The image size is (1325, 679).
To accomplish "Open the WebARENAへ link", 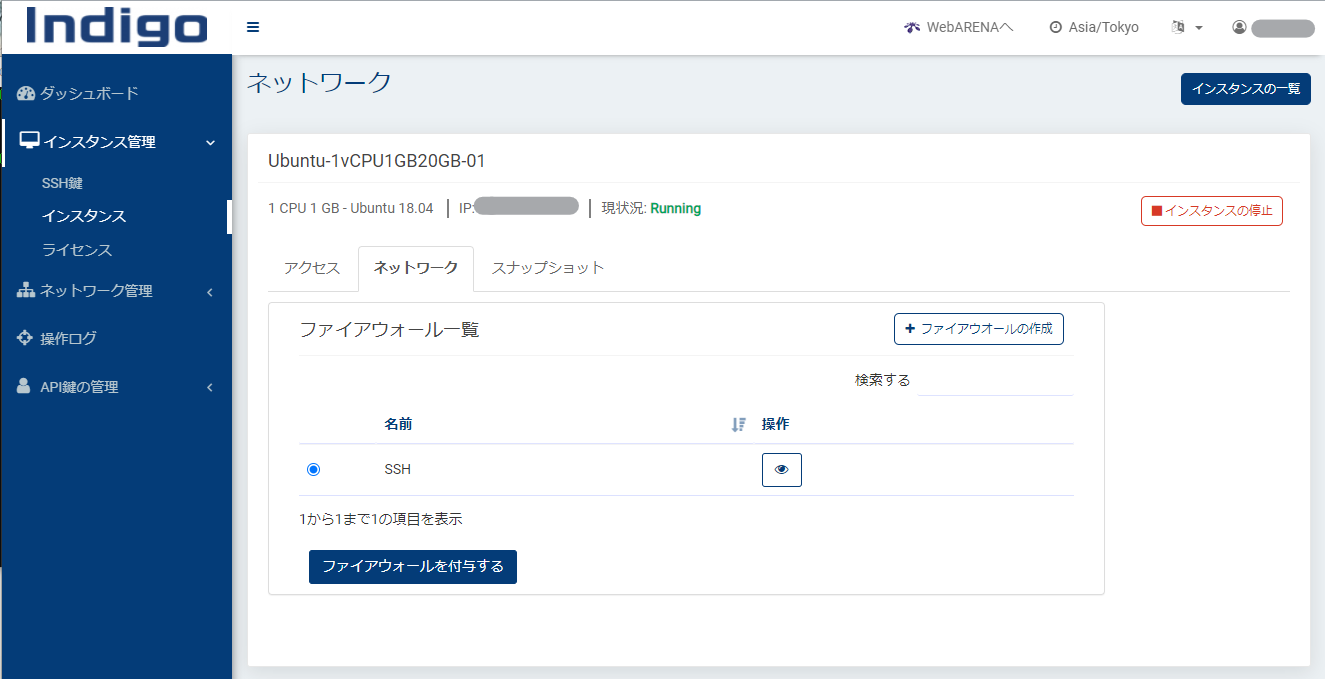I will tap(958, 28).
